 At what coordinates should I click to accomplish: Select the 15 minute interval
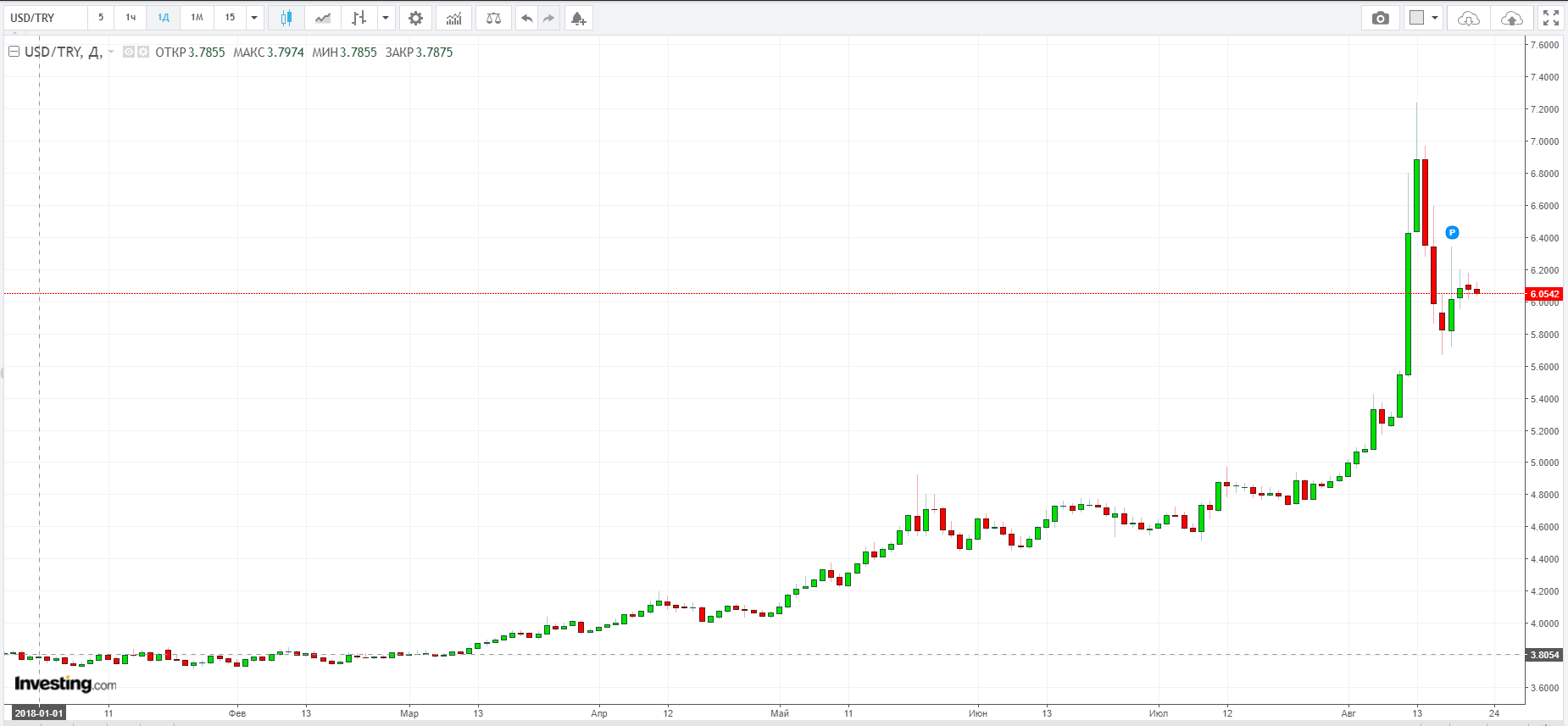pos(230,18)
